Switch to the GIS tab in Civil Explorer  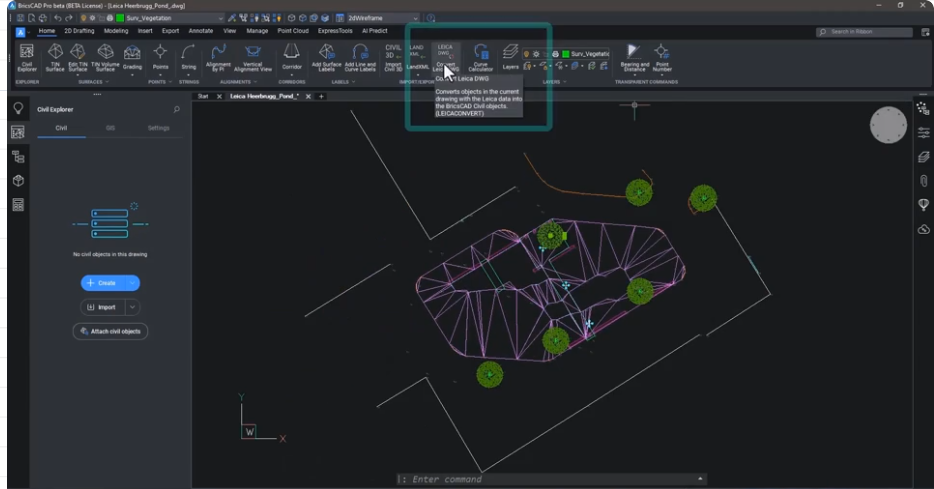click(x=110, y=128)
